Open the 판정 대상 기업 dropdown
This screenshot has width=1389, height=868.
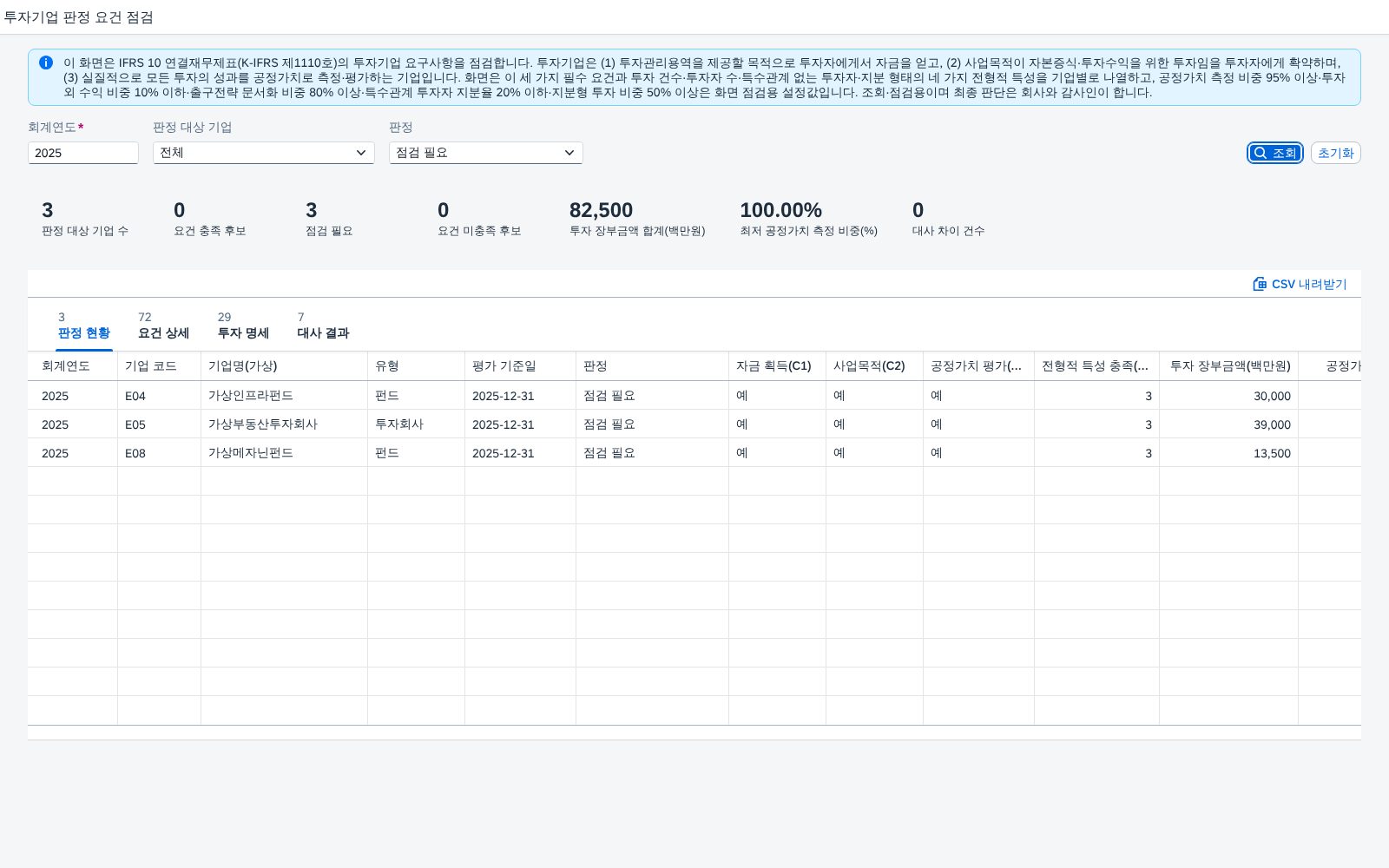(x=264, y=153)
